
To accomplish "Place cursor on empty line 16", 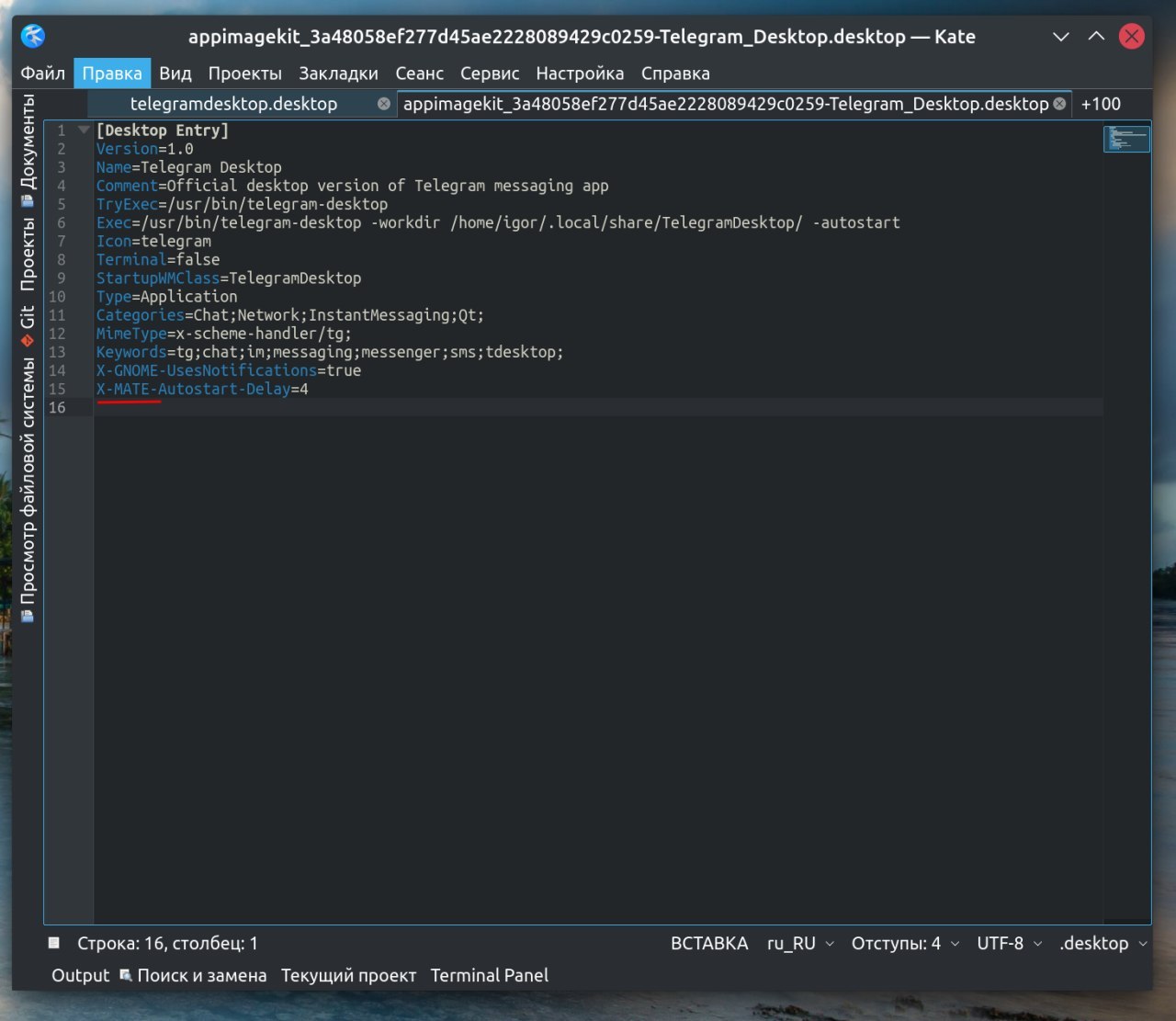I will (x=597, y=407).
